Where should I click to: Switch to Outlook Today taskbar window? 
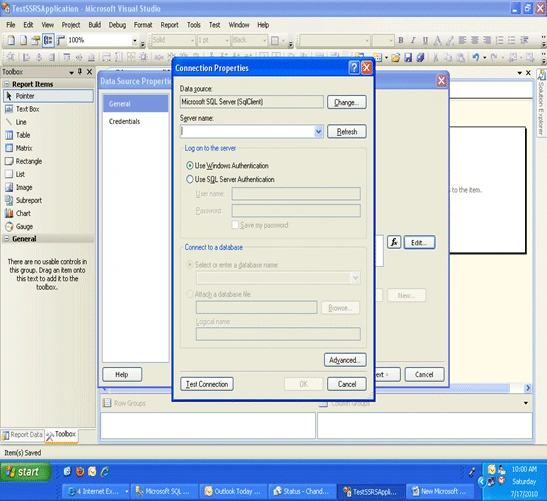click(234, 491)
